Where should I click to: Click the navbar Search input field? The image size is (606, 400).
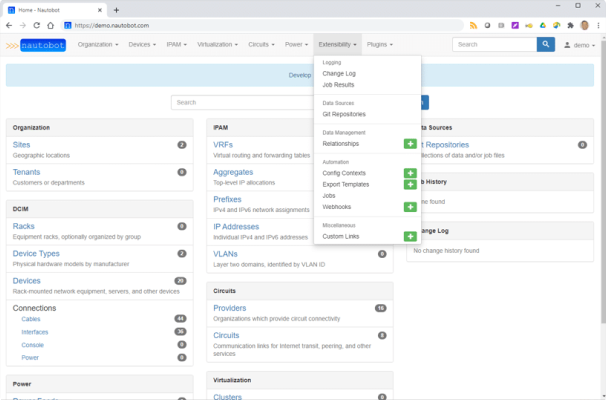[x=493, y=45]
